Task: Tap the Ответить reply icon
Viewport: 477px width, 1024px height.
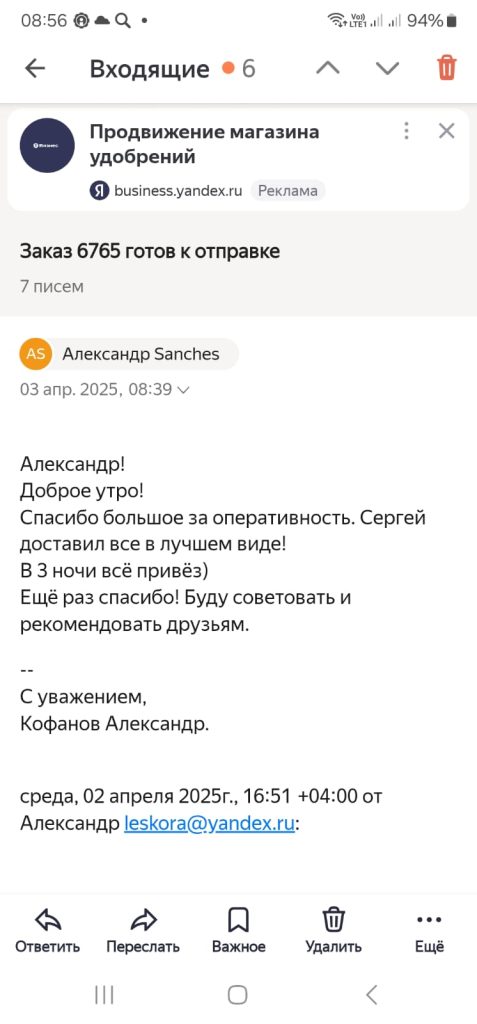Action: (48, 920)
